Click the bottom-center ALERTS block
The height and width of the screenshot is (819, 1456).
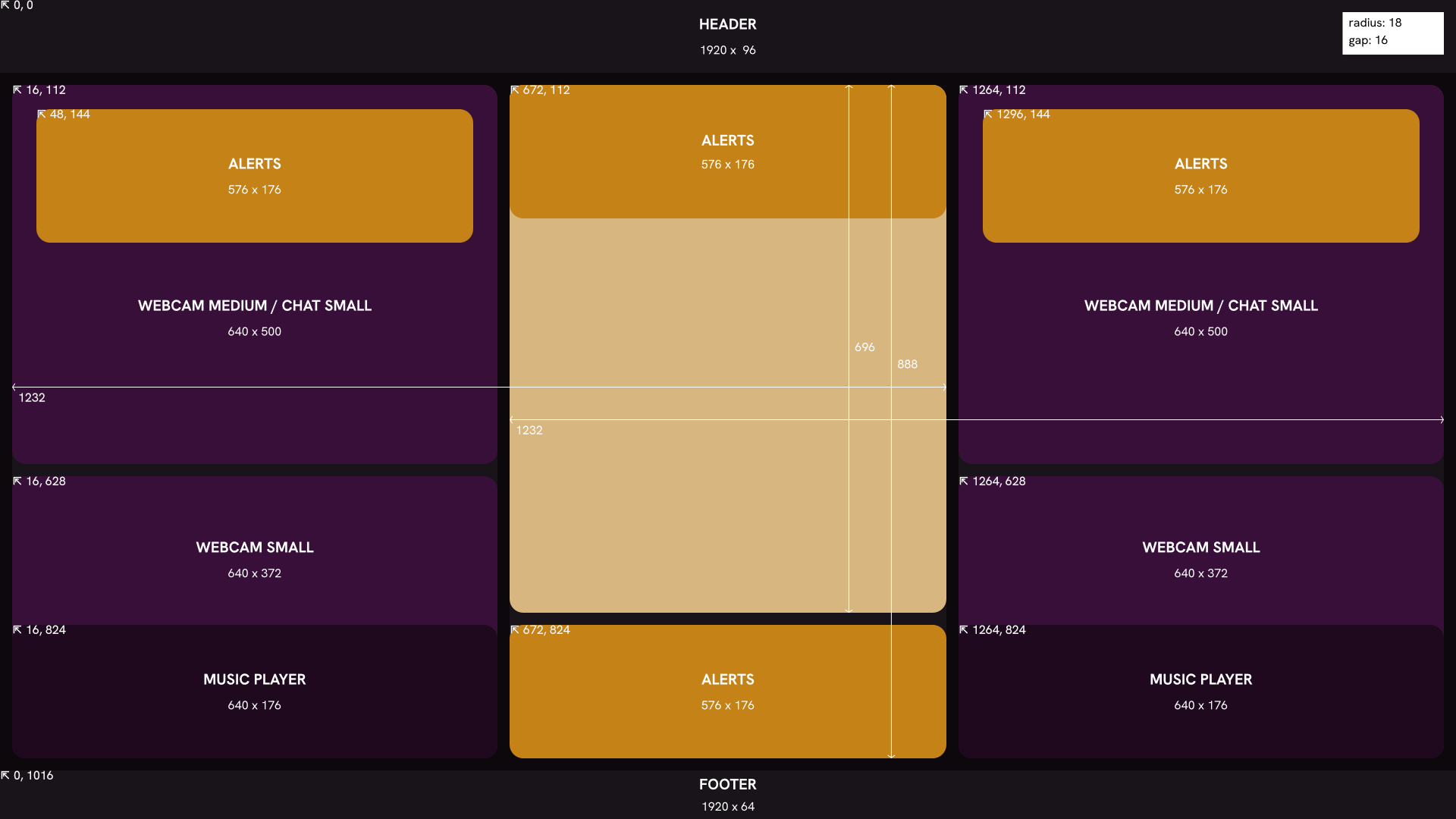[x=727, y=692]
